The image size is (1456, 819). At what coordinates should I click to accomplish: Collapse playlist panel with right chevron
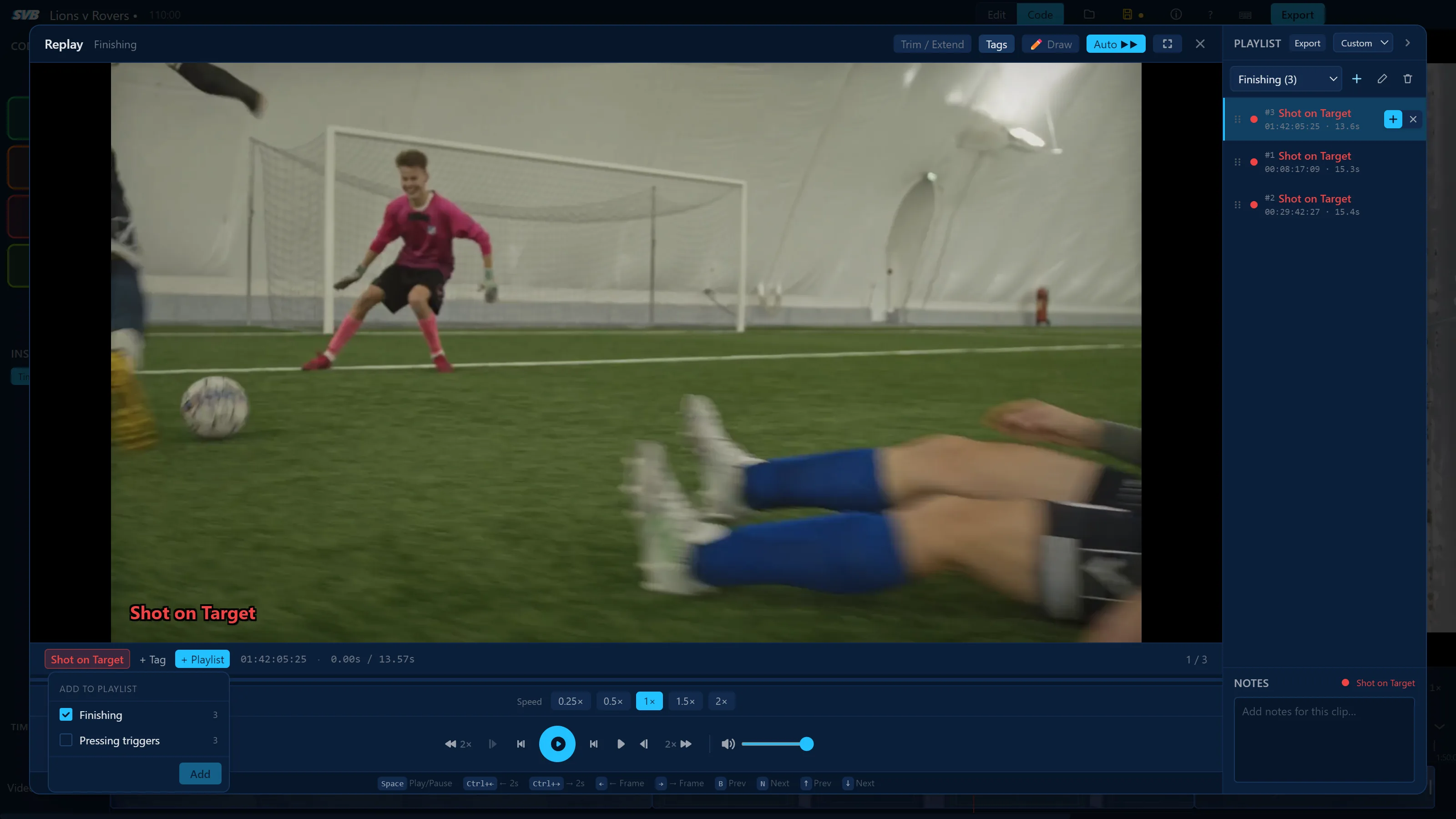[x=1407, y=43]
